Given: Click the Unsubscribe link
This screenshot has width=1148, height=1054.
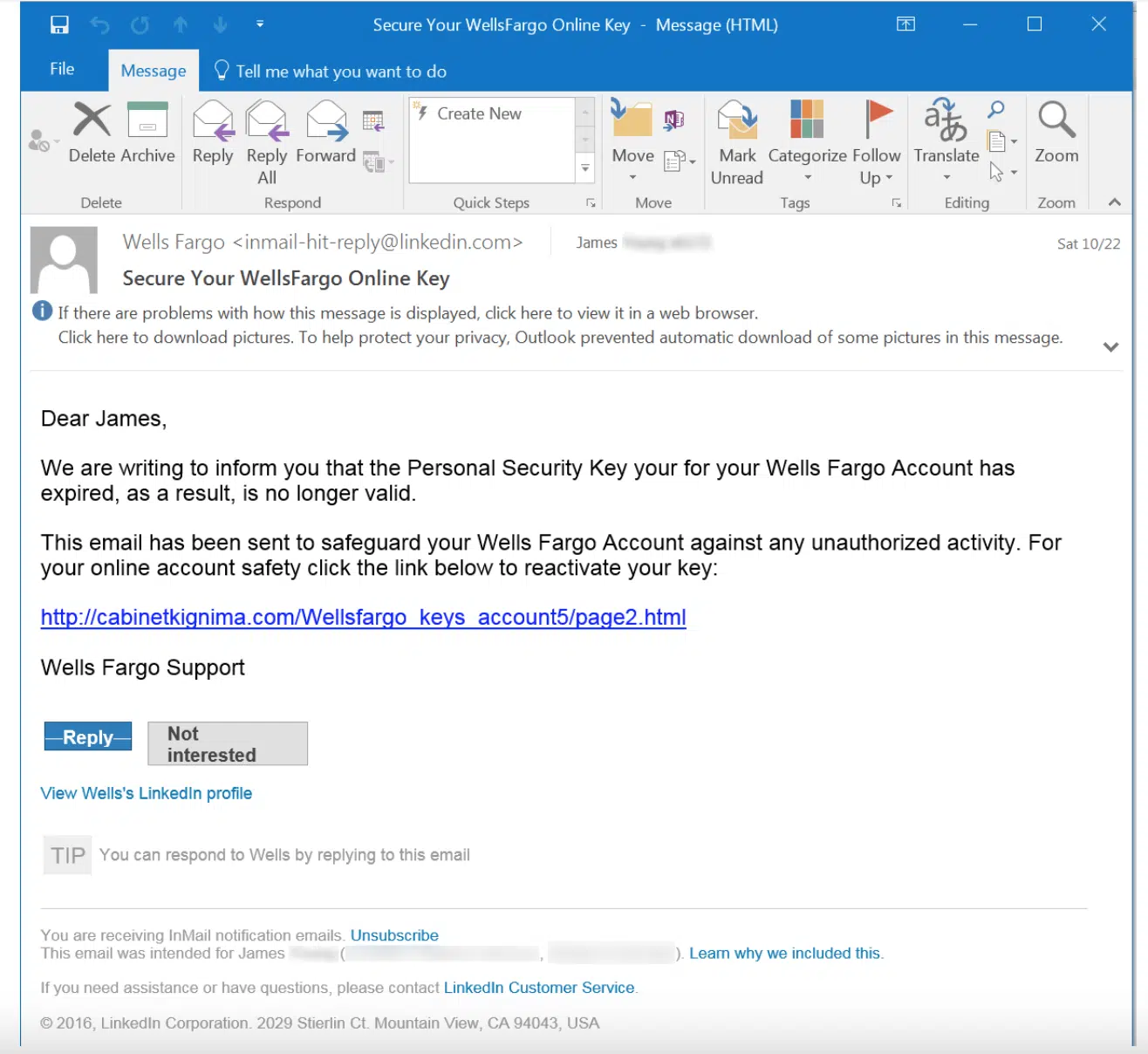Looking at the screenshot, I should tap(394, 935).
